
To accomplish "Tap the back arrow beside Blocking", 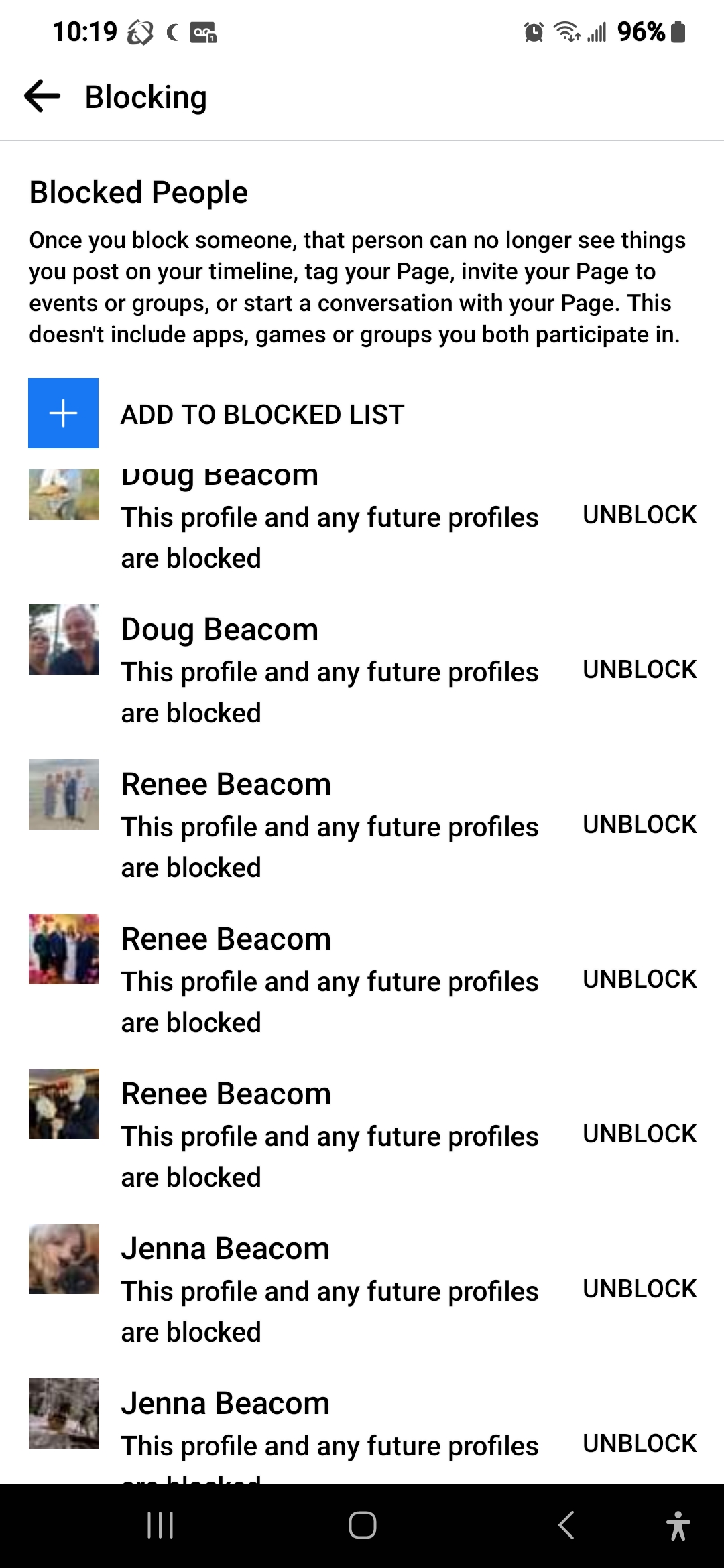I will 42,96.
